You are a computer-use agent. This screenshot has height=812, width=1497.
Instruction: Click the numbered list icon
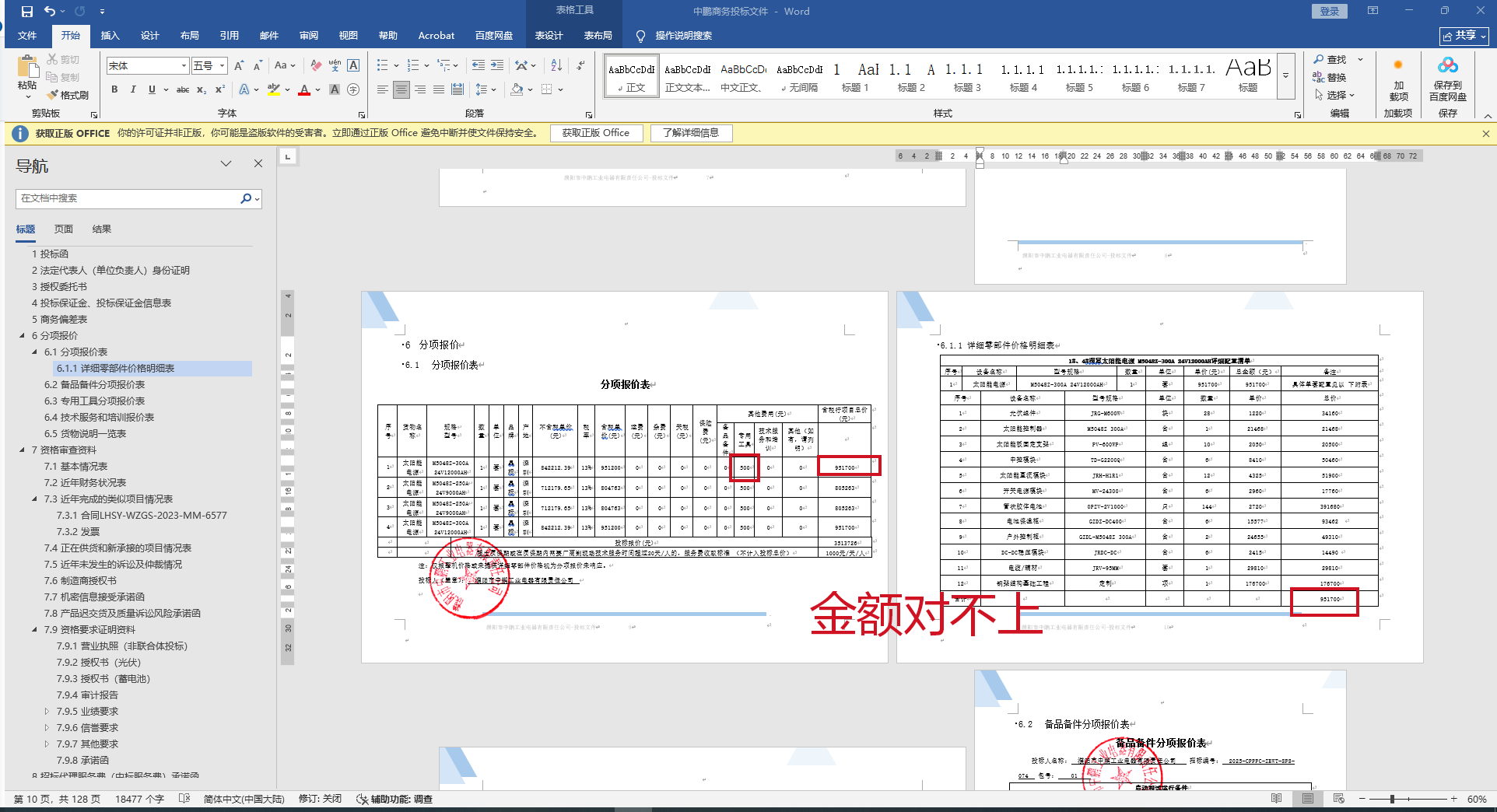(413, 66)
